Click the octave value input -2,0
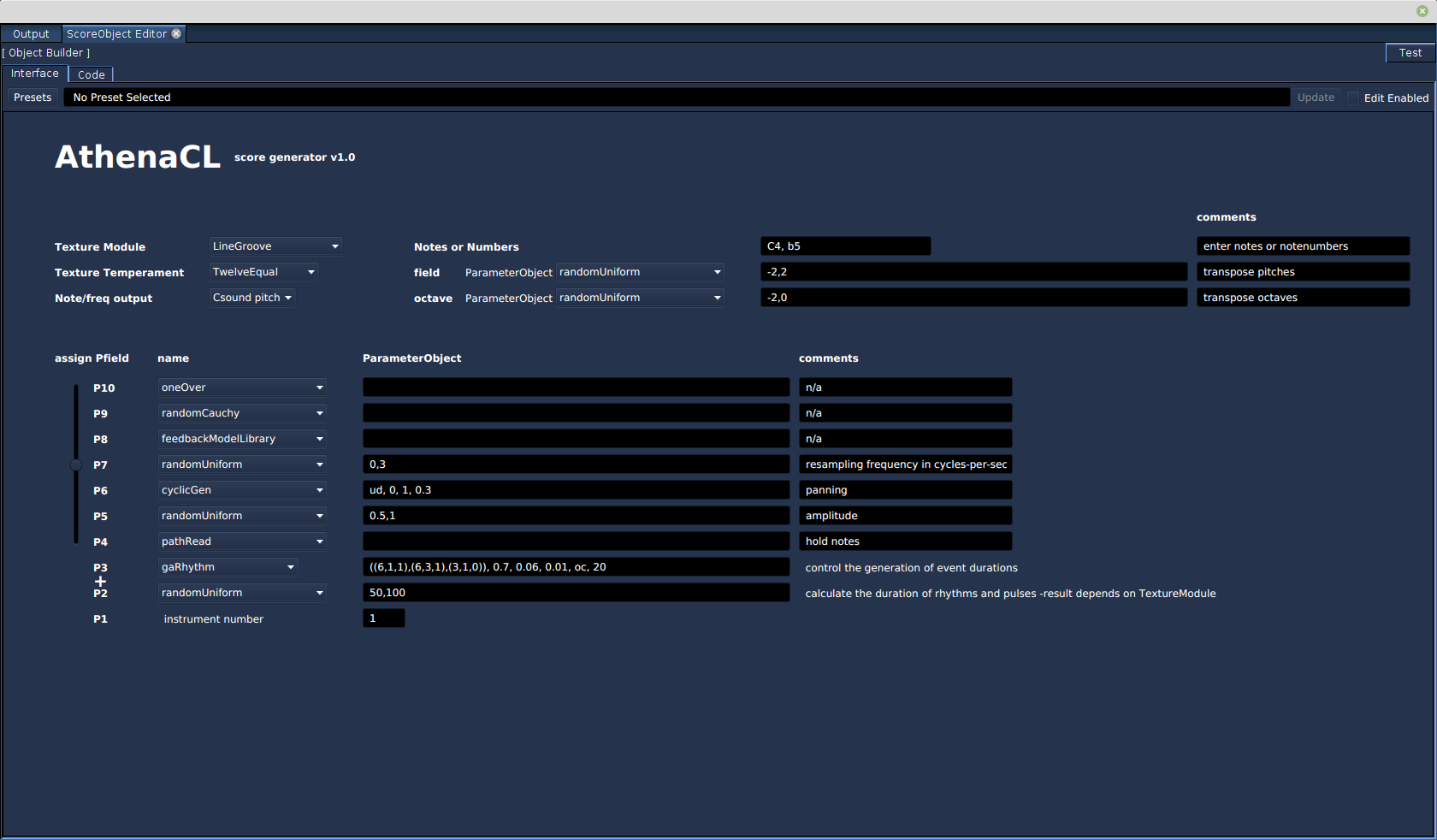Viewport: 1437px width, 840px height. [x=973, y=298]
